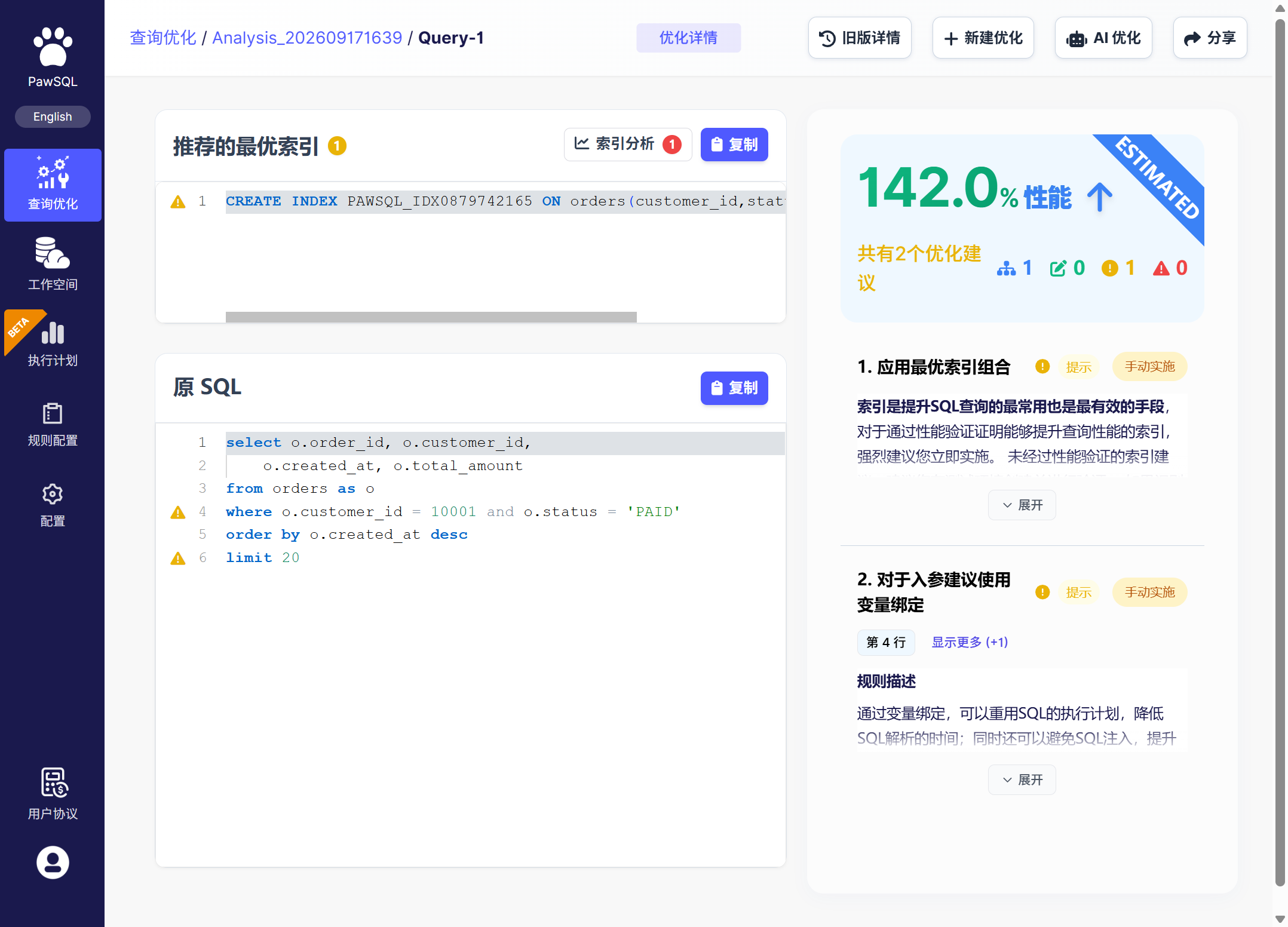Click the rewrite suggestion count icon
1288x927 pixels.
[1058, 268]
